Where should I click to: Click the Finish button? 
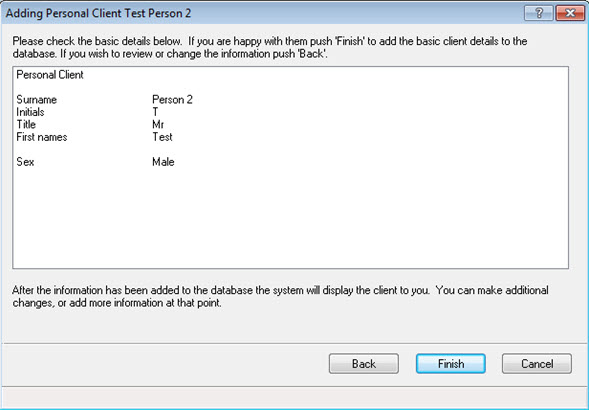pos(450,363)
